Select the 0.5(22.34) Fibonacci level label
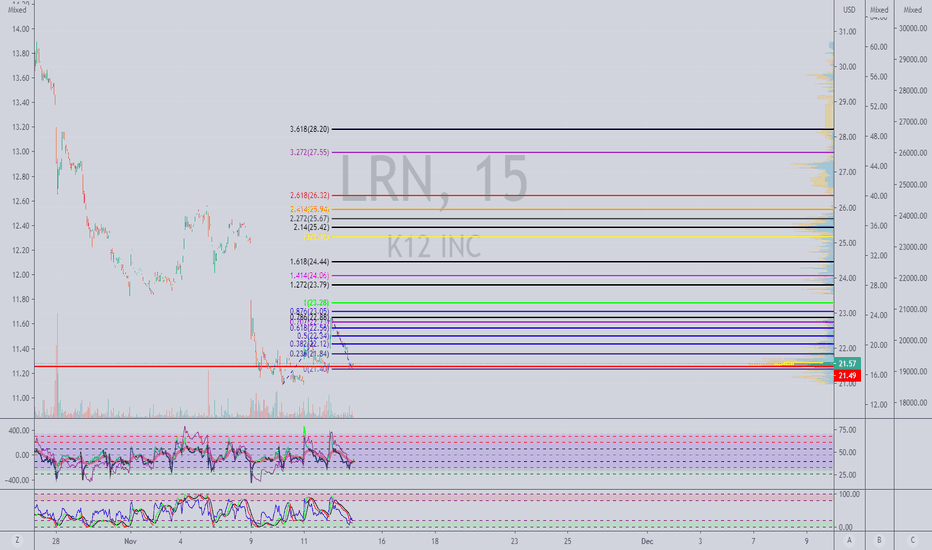 coord(313,336)
